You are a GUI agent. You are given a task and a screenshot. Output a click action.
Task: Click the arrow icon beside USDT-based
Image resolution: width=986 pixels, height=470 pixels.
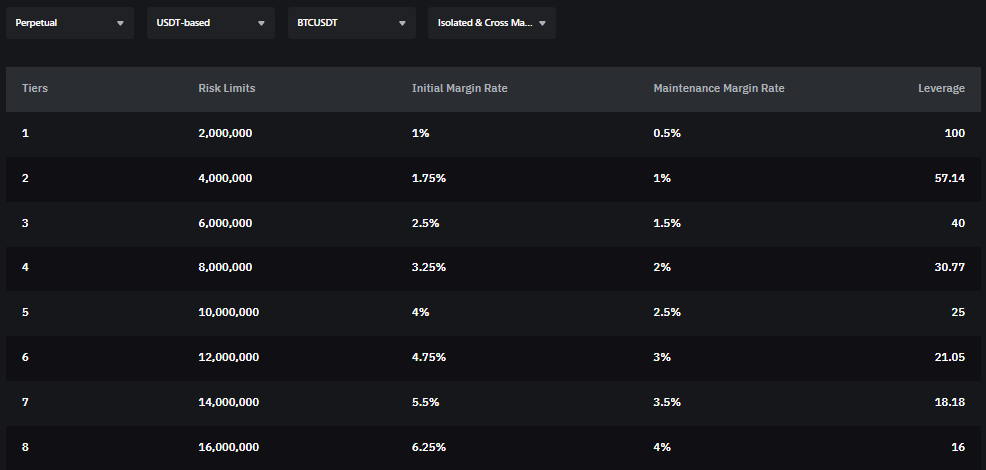261,23
